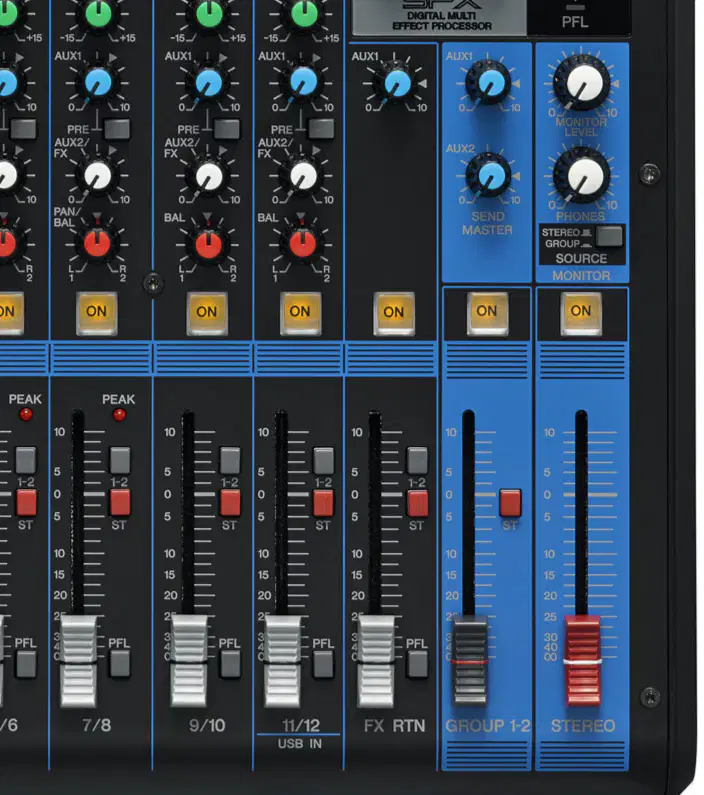Engage the PRE switch on channel 5/6

[x=23, y=129]
